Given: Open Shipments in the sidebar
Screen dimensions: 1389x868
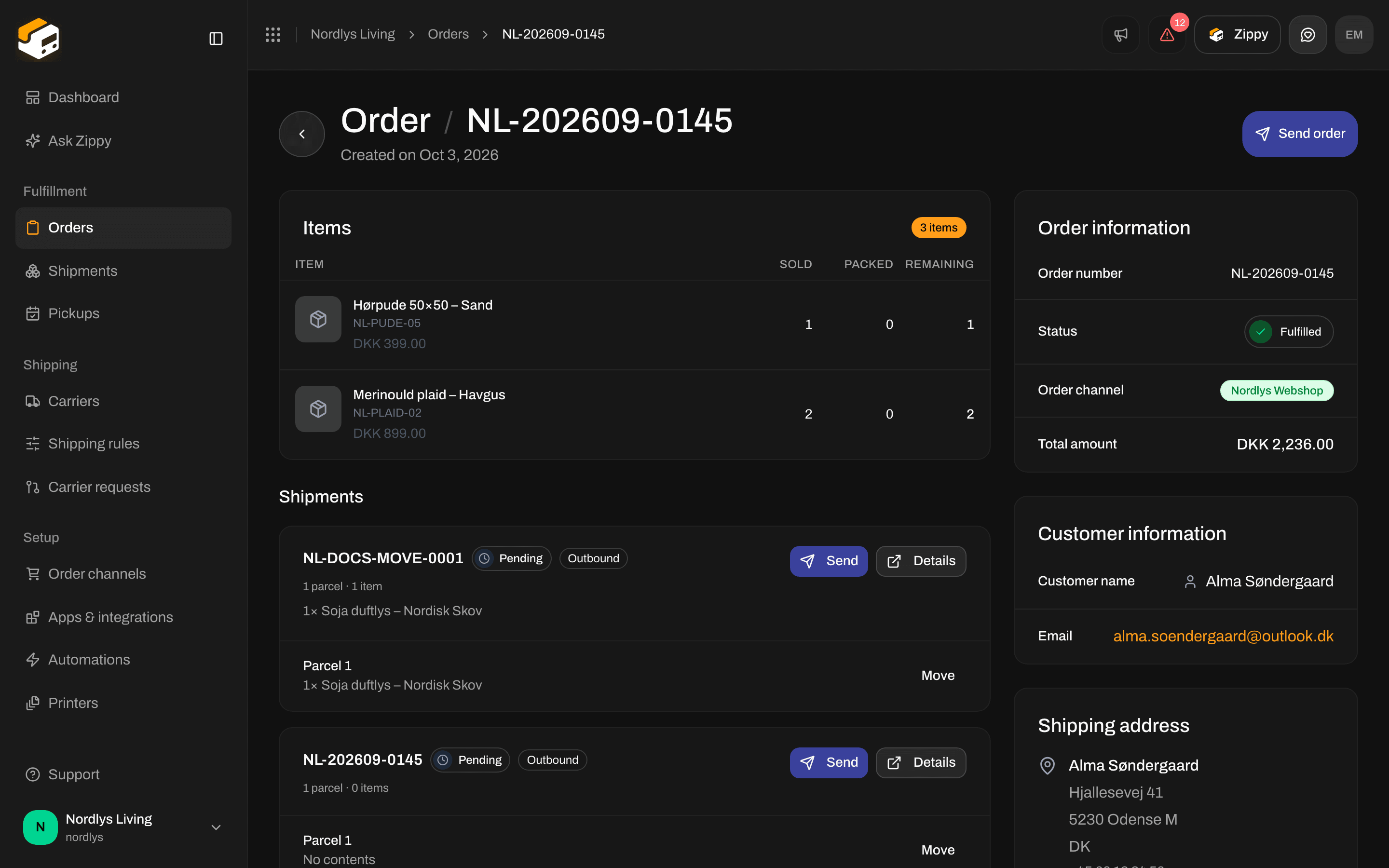Looking at the screenshot, I should coord(123,271).
